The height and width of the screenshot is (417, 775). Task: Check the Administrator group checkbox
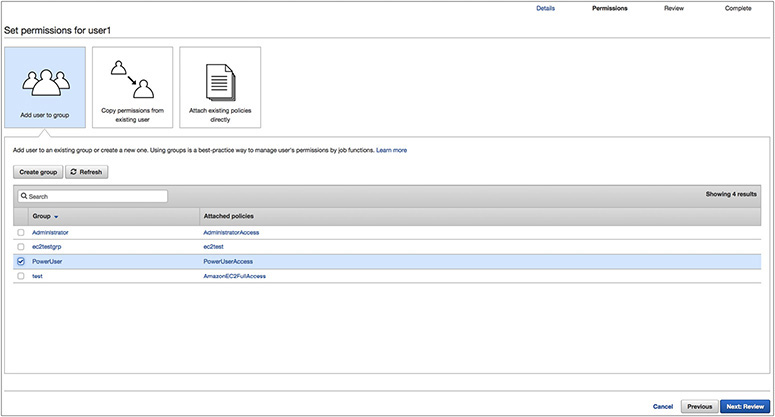click(x=21, y=232)
